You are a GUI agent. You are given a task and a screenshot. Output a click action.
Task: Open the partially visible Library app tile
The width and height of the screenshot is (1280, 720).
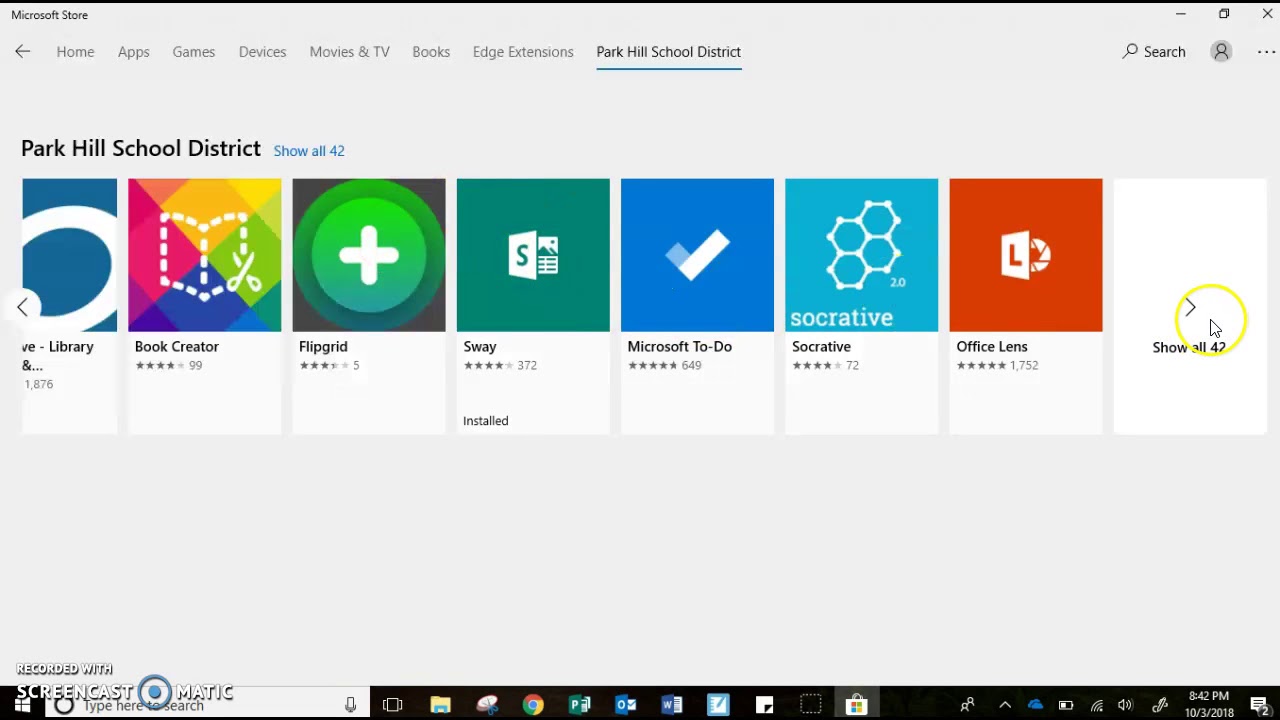click(70, 306)
